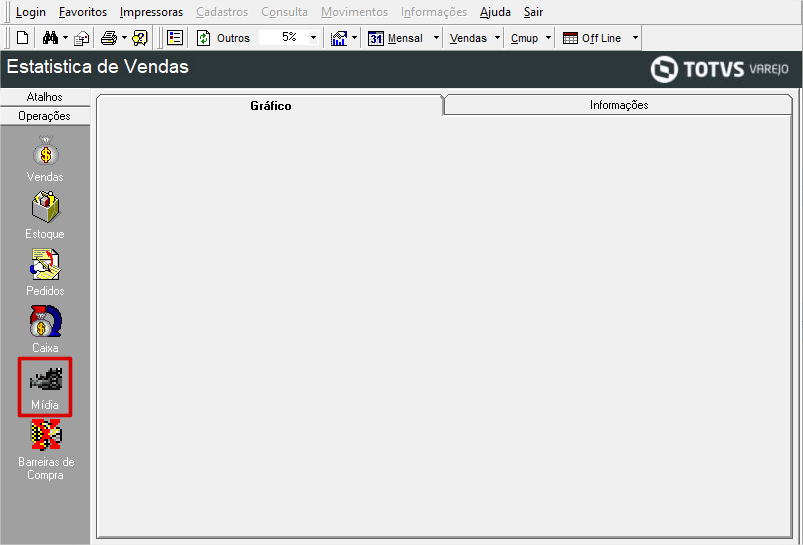Click the document properties icon beside binoculars
Screen dimensions: 803x545
pos(81,38)
